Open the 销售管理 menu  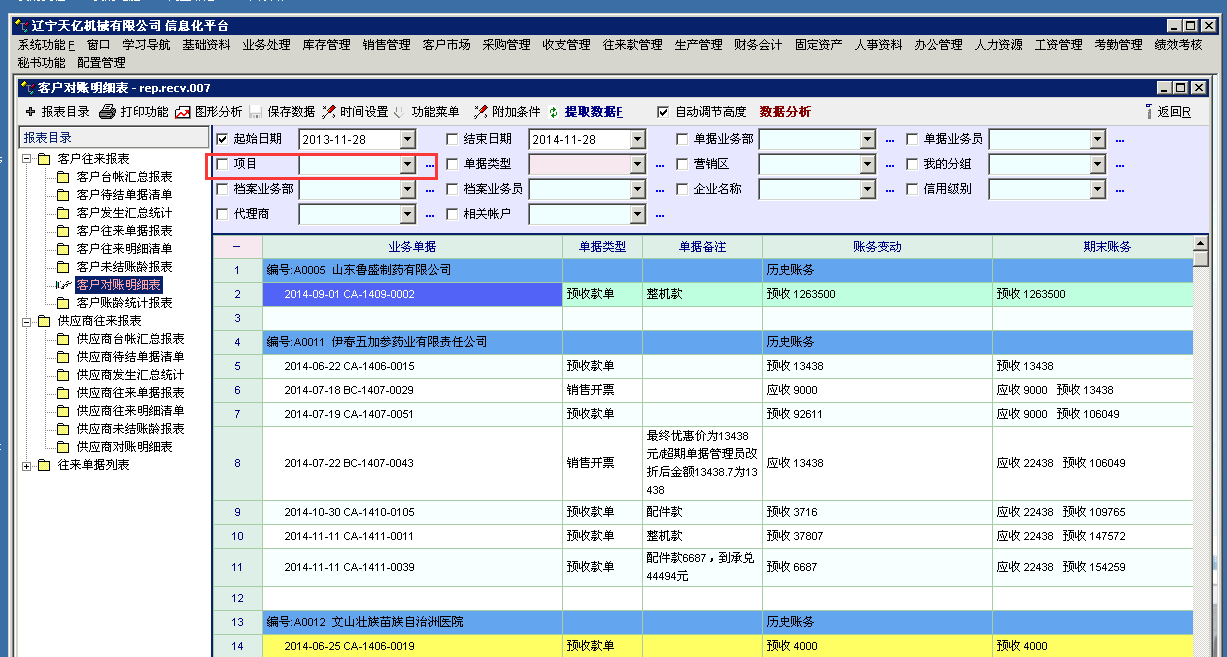point(386,45)
